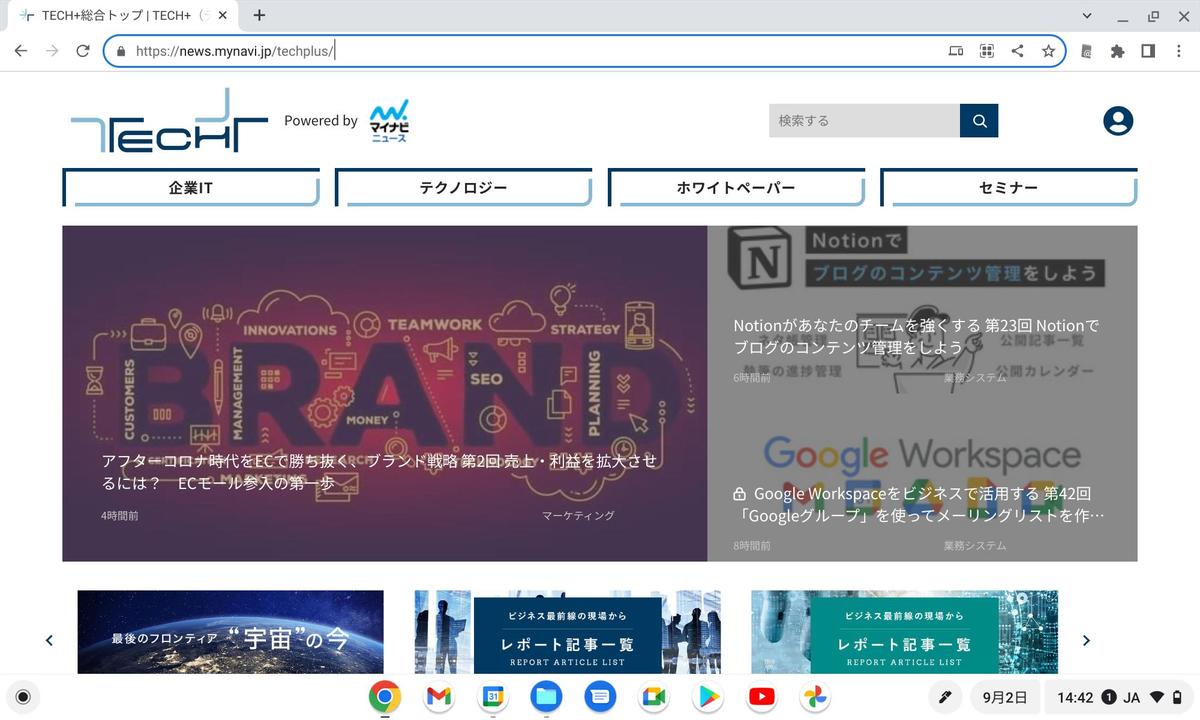Open the 最後のフロンティア 宇宙の今 banner
Image resolution: width=1200 pixels, height=720 pixels.
231,632
